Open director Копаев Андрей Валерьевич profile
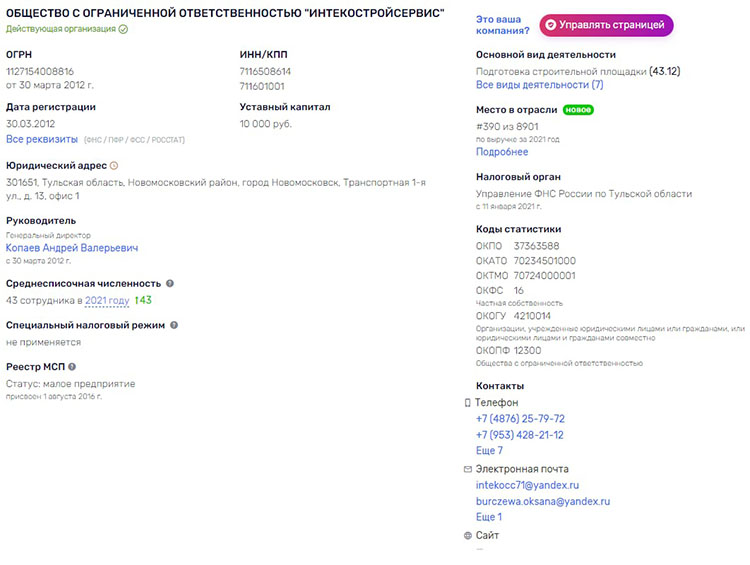 tap(72, 247)
